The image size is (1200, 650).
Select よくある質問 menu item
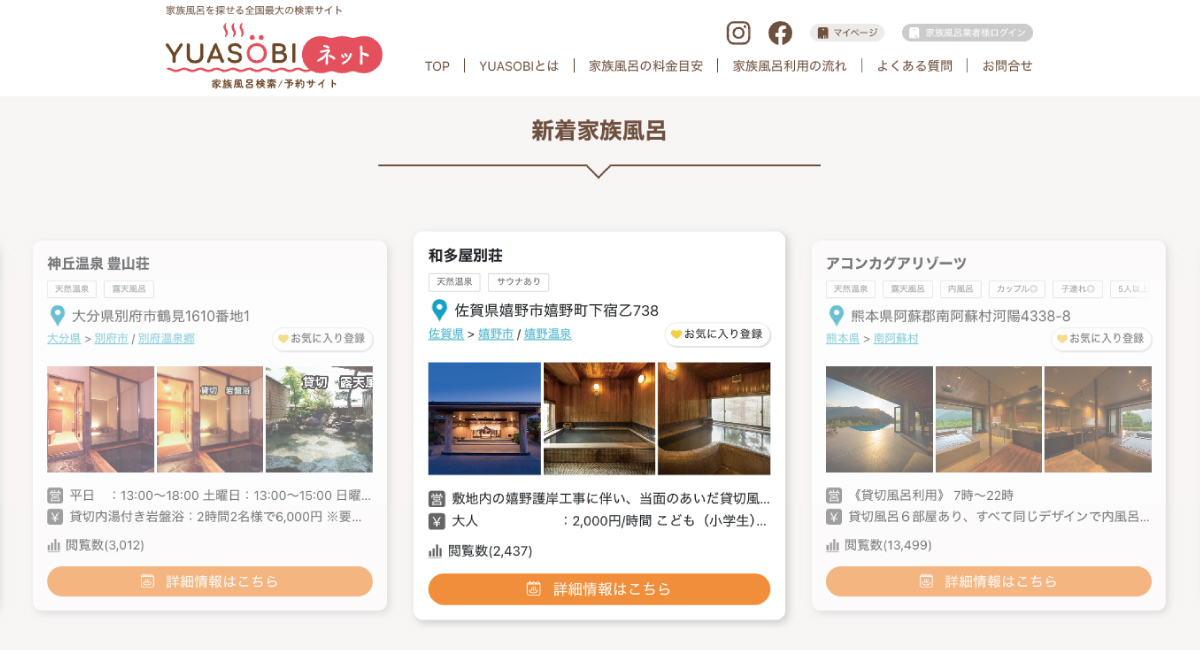[x=915, y=66]
